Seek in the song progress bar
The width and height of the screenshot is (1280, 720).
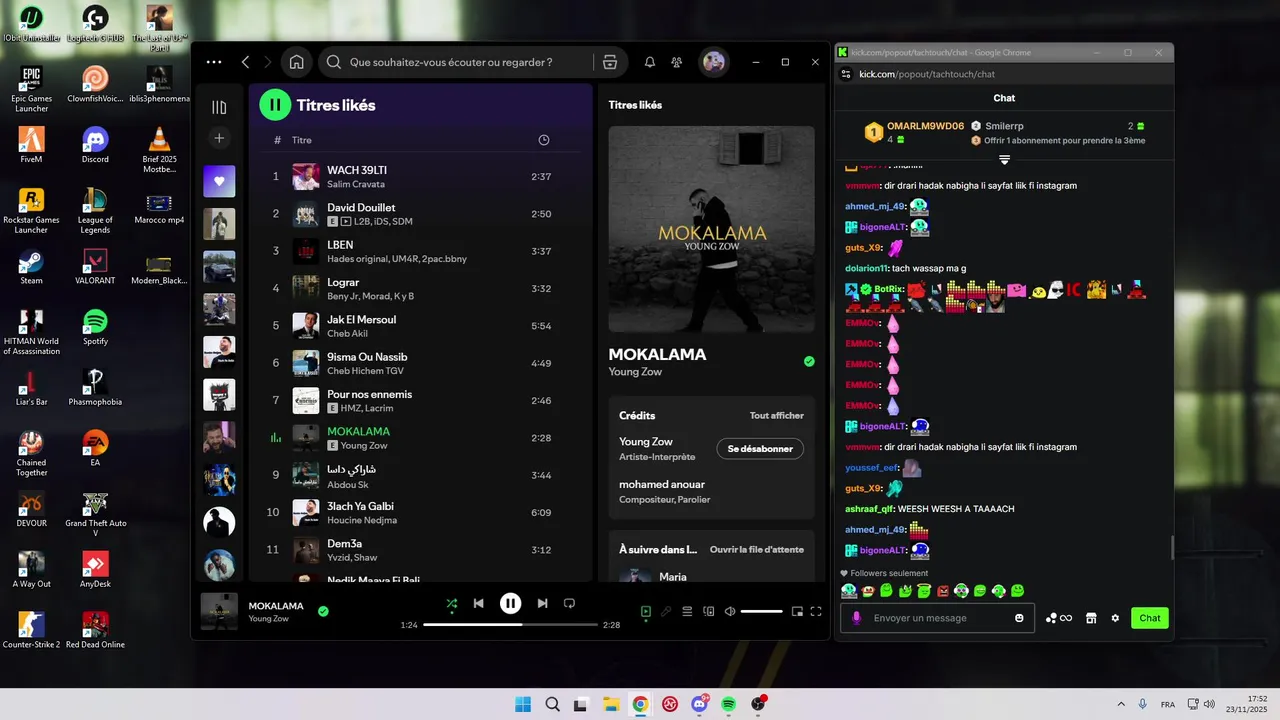(x=510, y=625)
